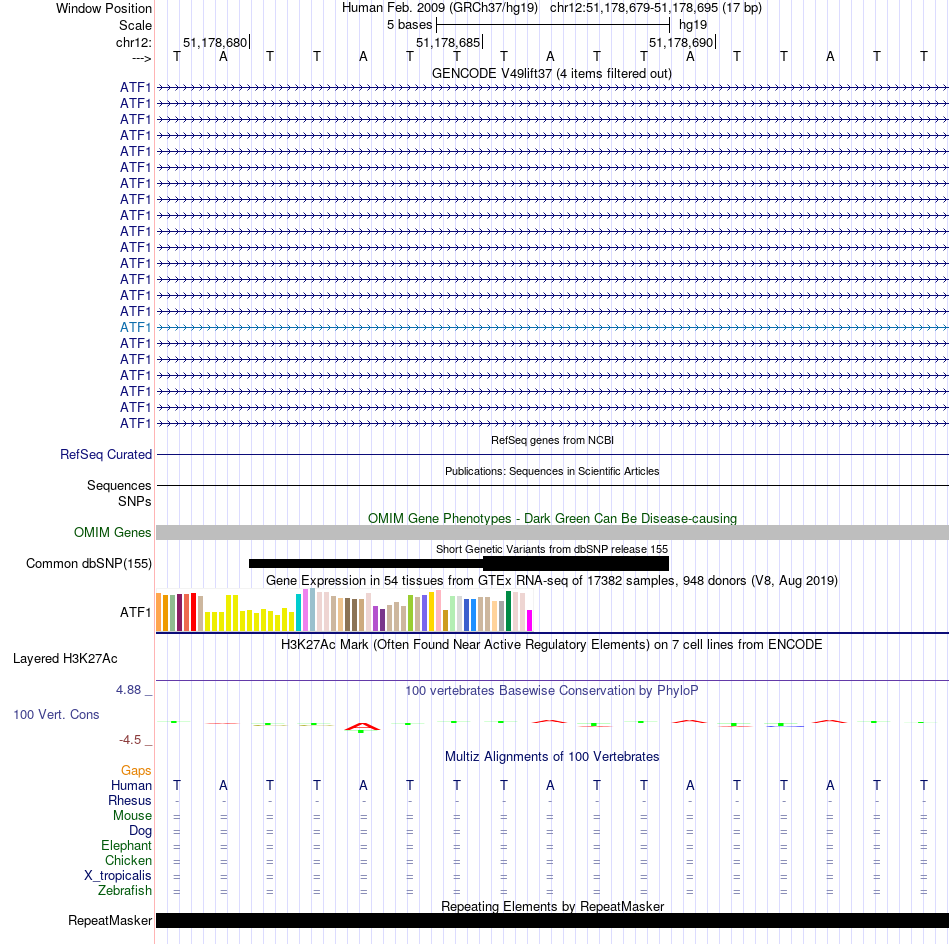Click the --> sequence direction arrow label
Screen dimensions: 950x944
141,58
